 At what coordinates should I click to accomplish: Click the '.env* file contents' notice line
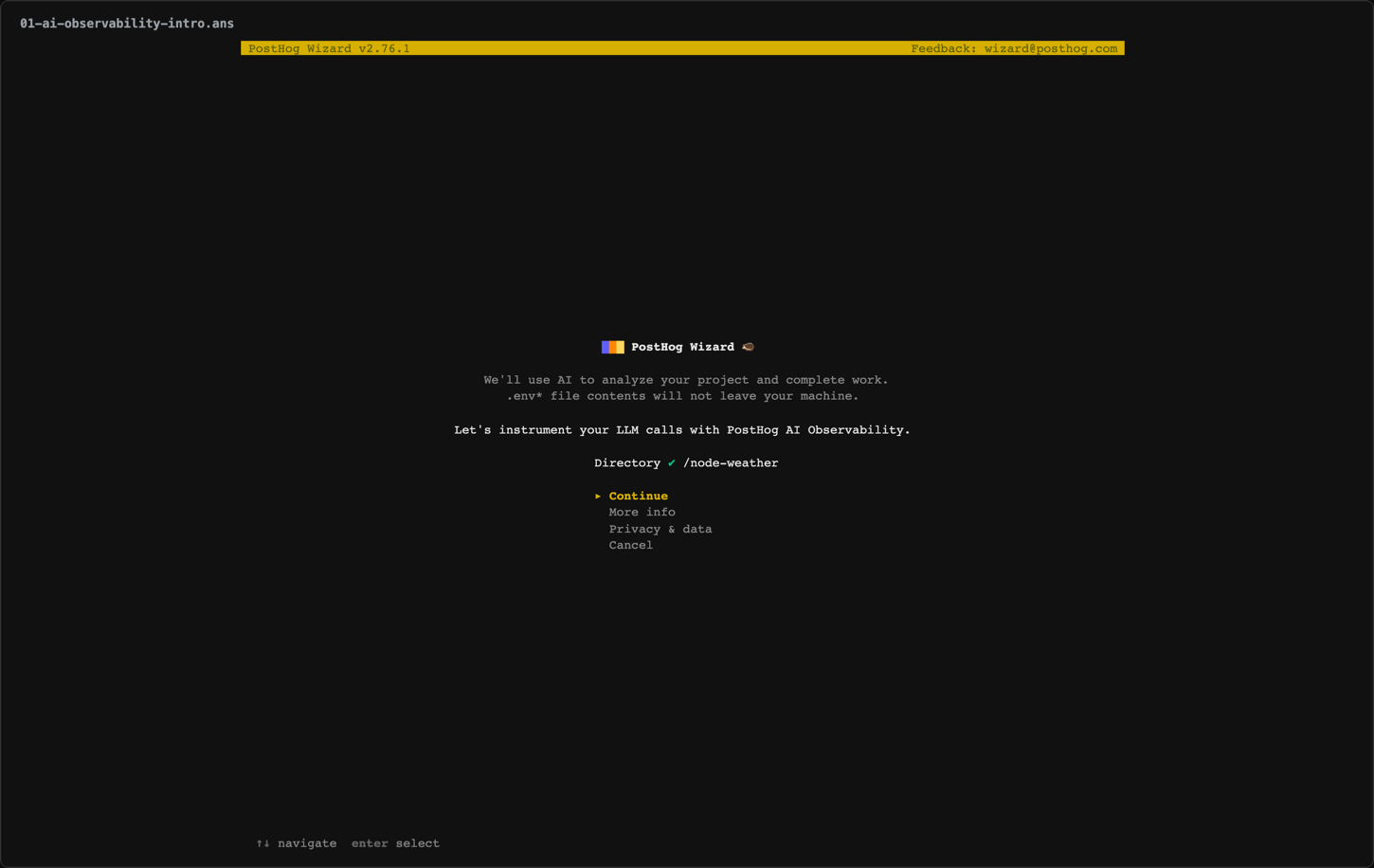[682, 396]
